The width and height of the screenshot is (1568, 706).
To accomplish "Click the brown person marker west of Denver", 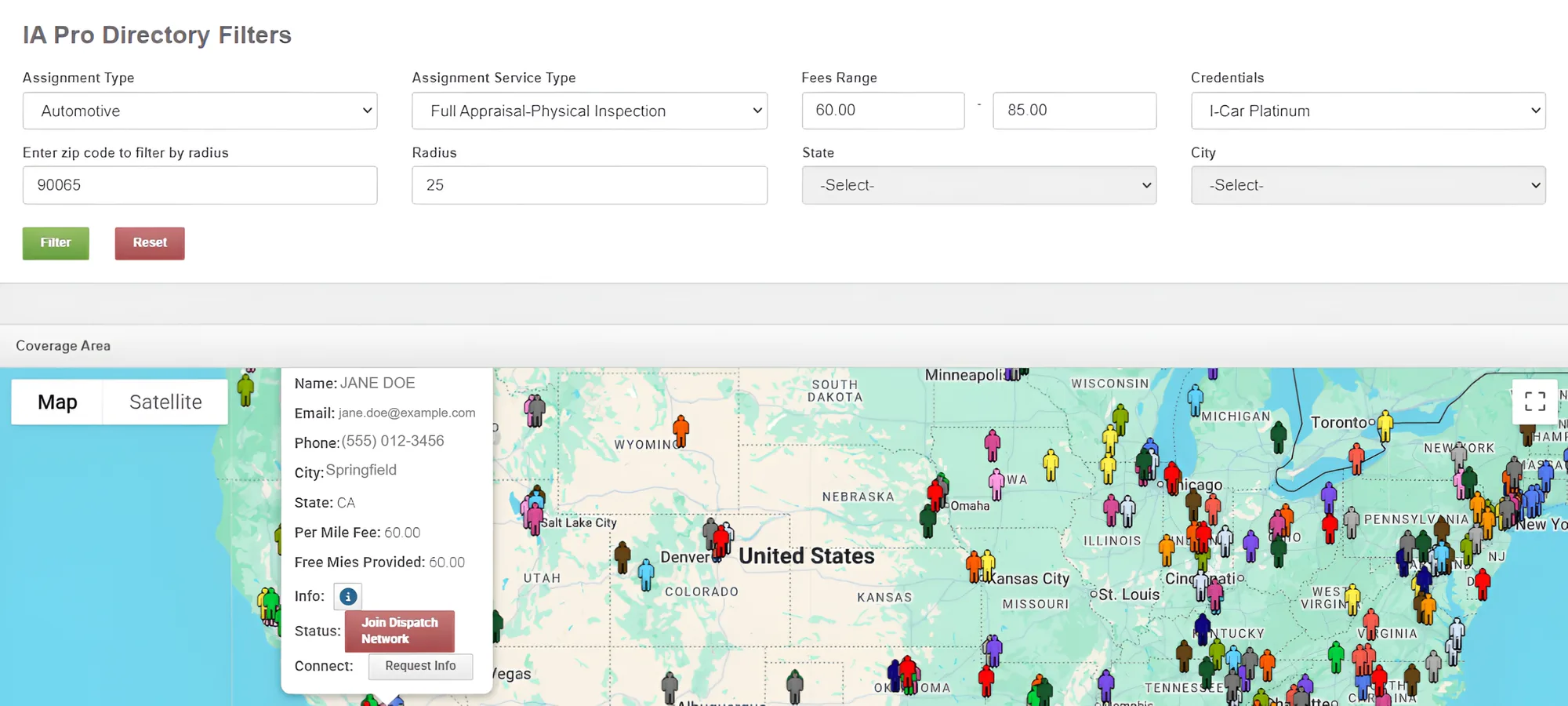I will pos(622,557).
